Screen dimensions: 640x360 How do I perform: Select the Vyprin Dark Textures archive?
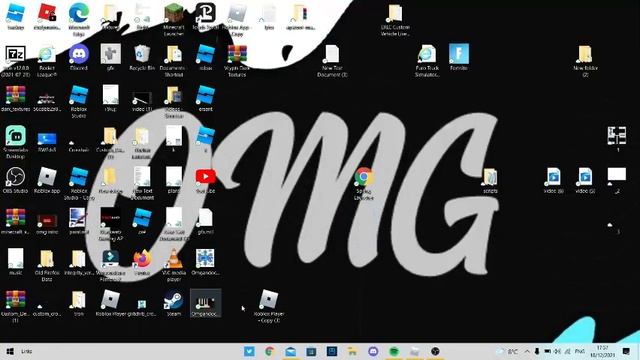pyautogui.click(x=237, y=60)
